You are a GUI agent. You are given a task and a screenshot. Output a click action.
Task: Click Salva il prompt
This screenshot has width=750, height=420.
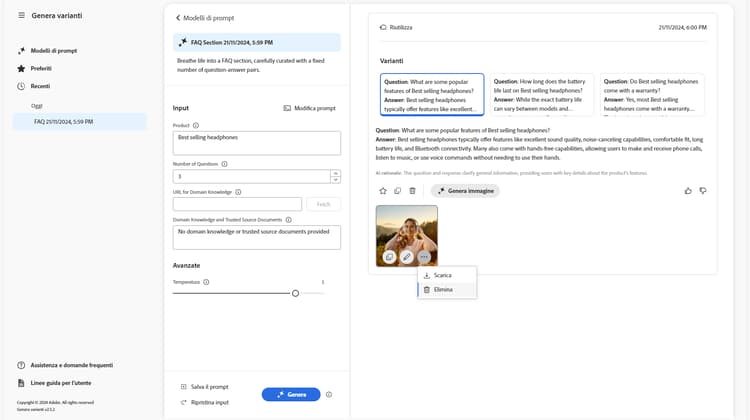click(x=205, y=387)
